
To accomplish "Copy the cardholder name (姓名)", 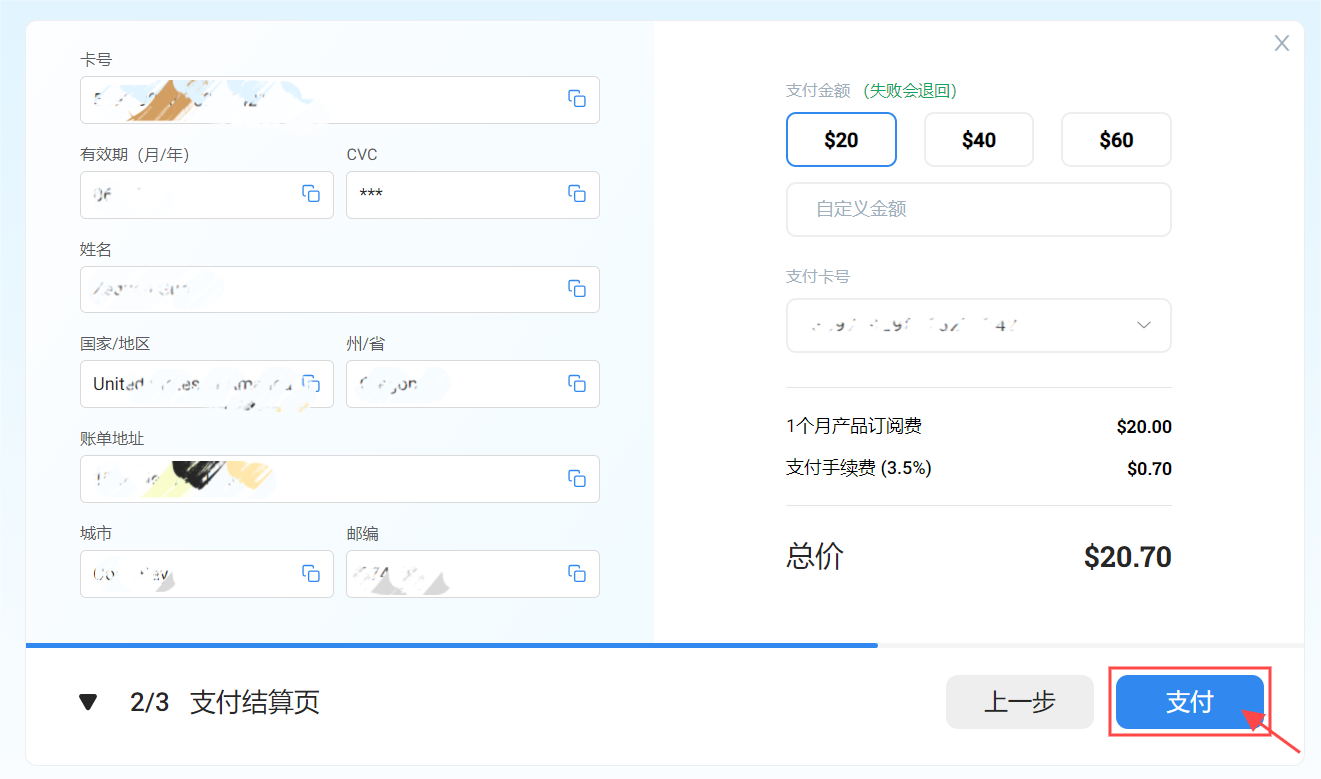I will point(577,289).
